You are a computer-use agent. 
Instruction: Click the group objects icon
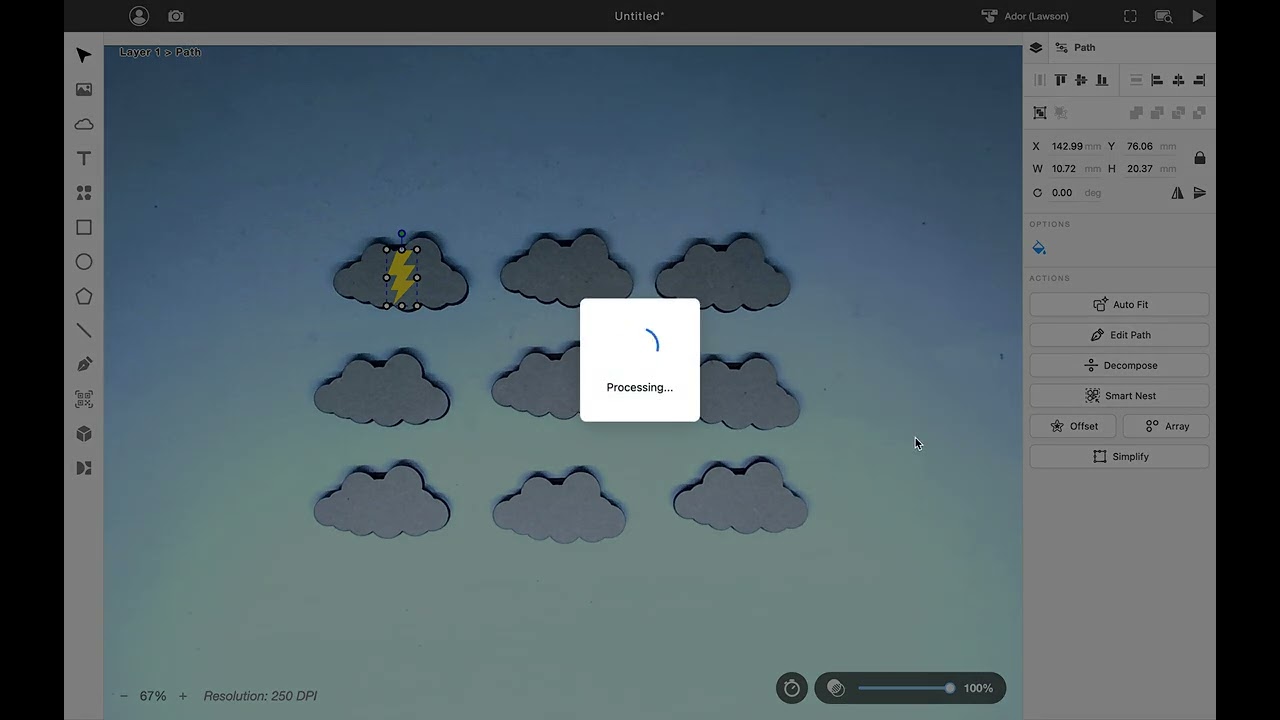pyautogui.click(x=1040, y=113)
